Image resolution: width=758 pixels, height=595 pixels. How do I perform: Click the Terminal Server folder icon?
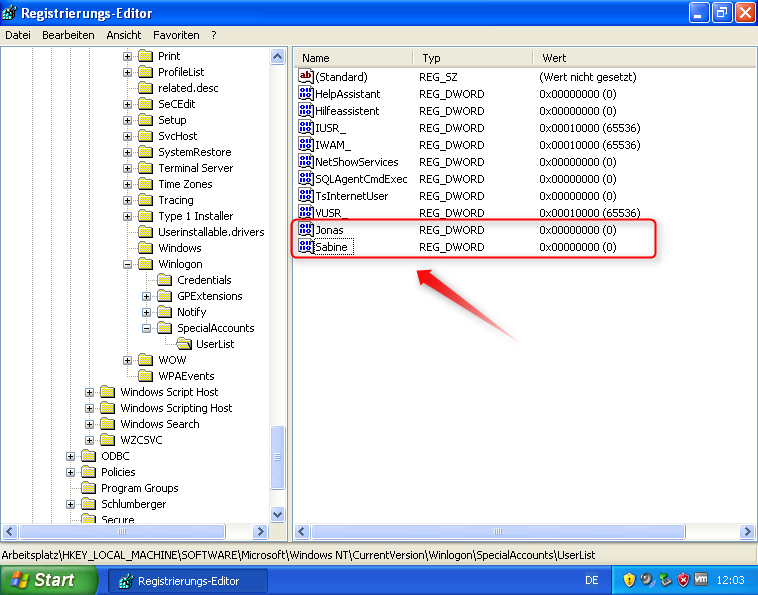tap(146, 168)
